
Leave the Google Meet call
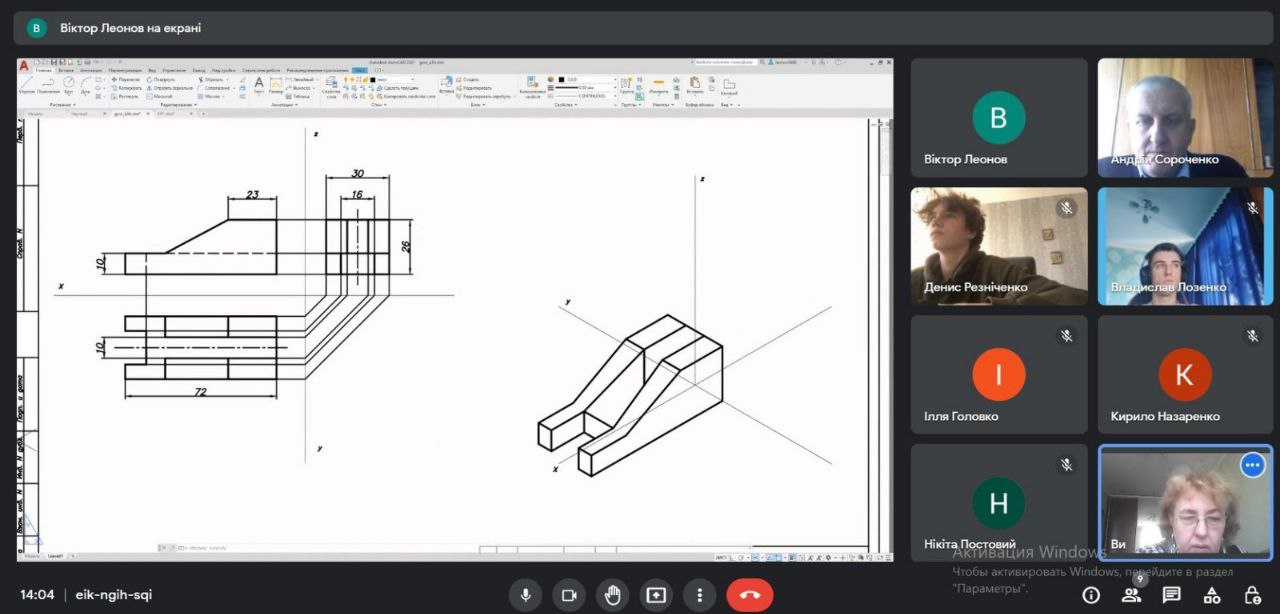click(750, 595)
